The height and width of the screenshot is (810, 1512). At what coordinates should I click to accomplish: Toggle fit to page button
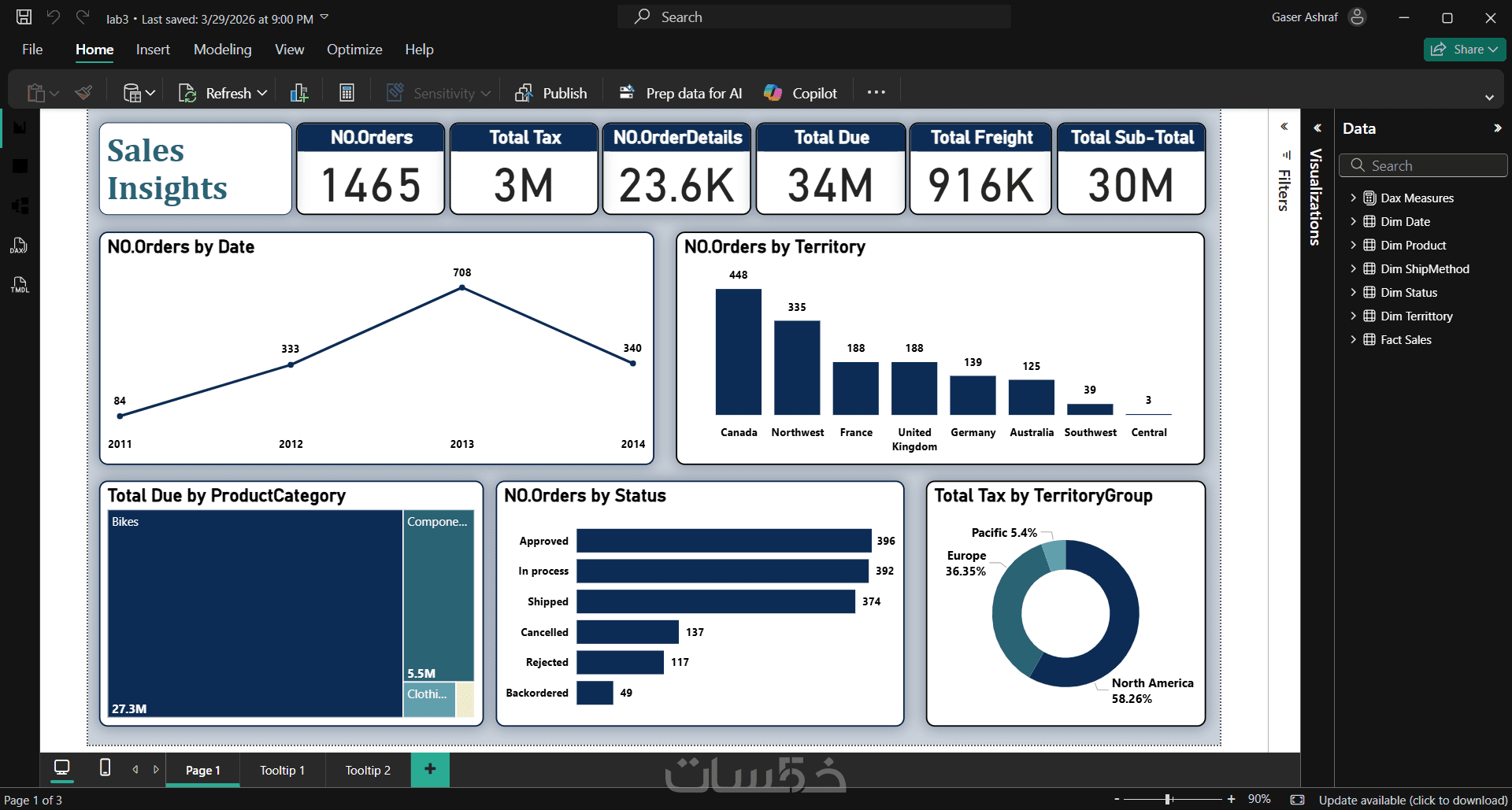point(1298,800)
